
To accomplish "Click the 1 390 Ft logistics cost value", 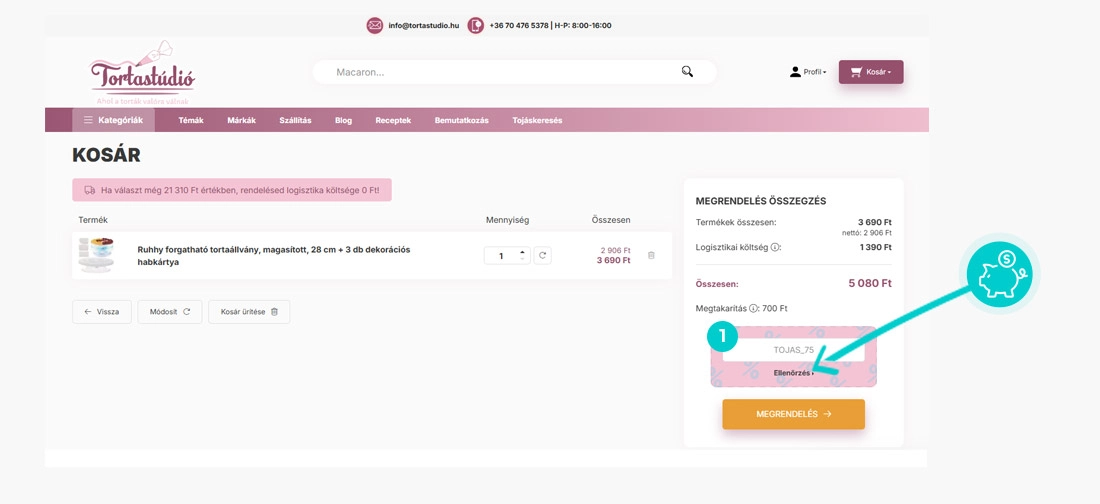I will 876,247.
